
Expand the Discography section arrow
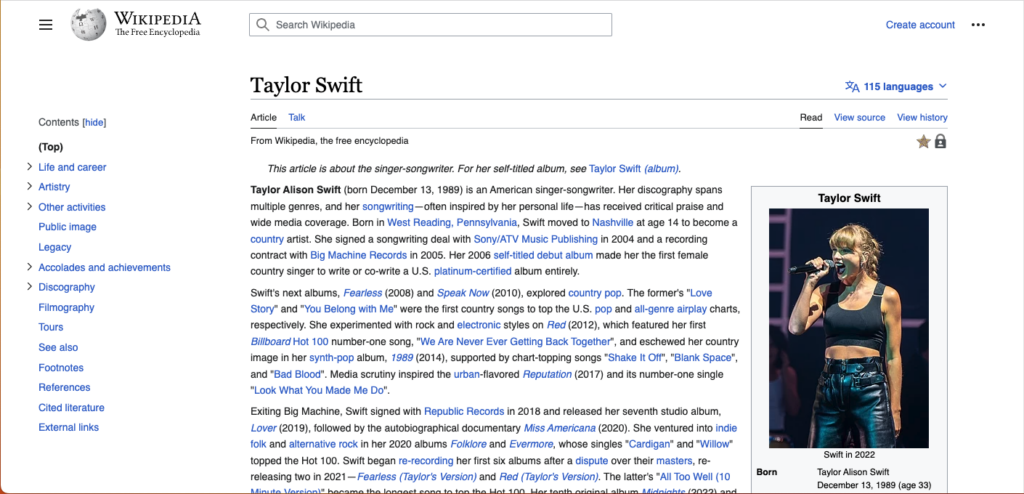click(x=29, y=286)
